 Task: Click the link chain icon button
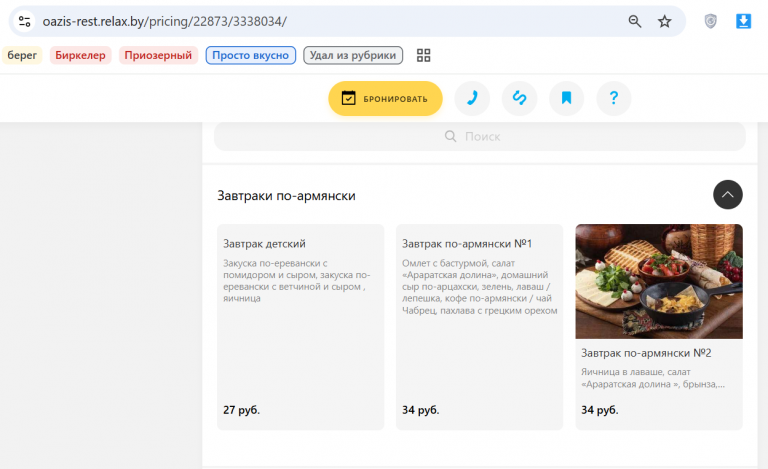(x=519, y=98)
